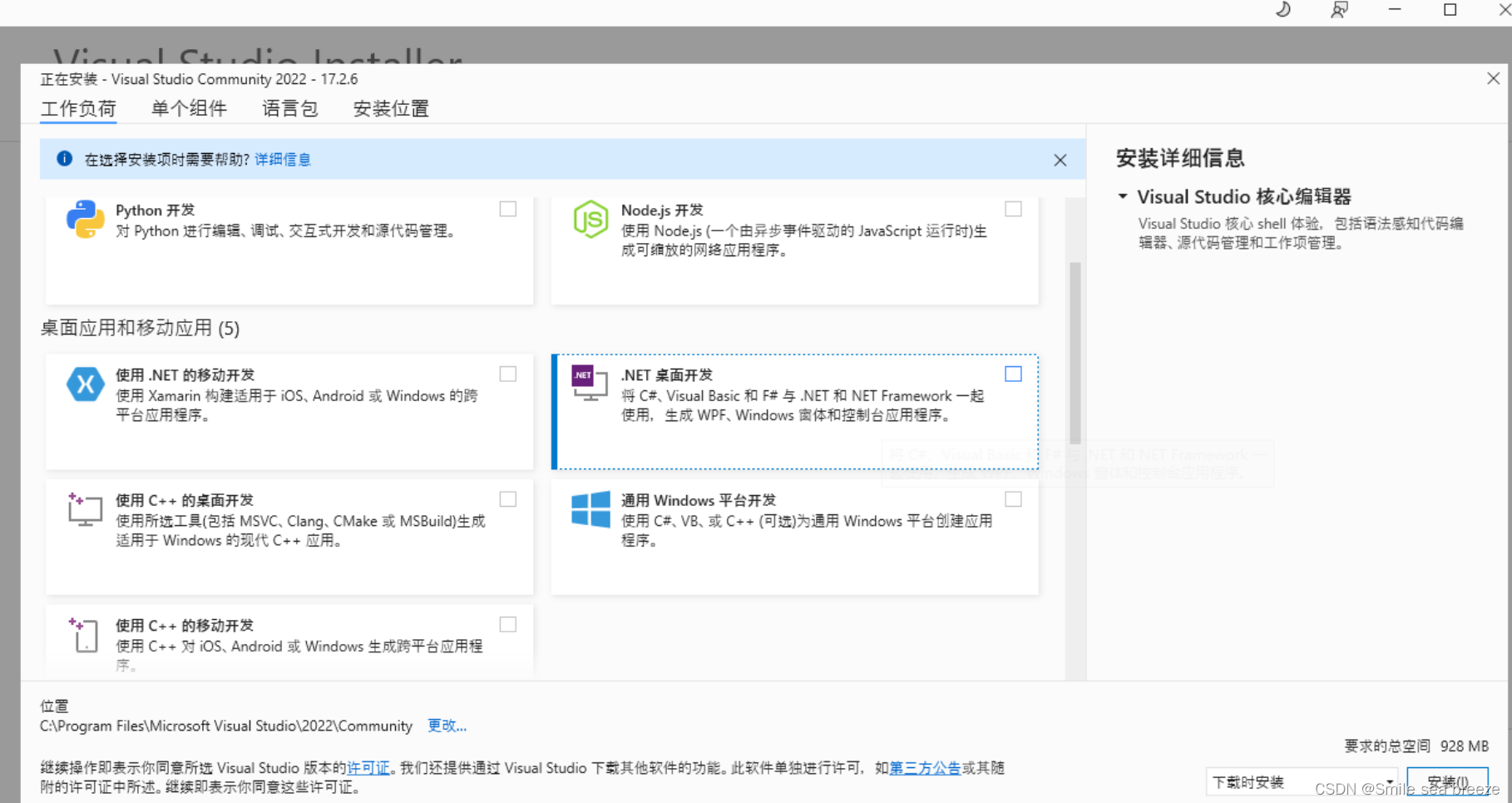The width and height of the screenshot is (1512, 803).
Task: Check the .NET 桌面开发 checkbox
Action: point(1013,374)
